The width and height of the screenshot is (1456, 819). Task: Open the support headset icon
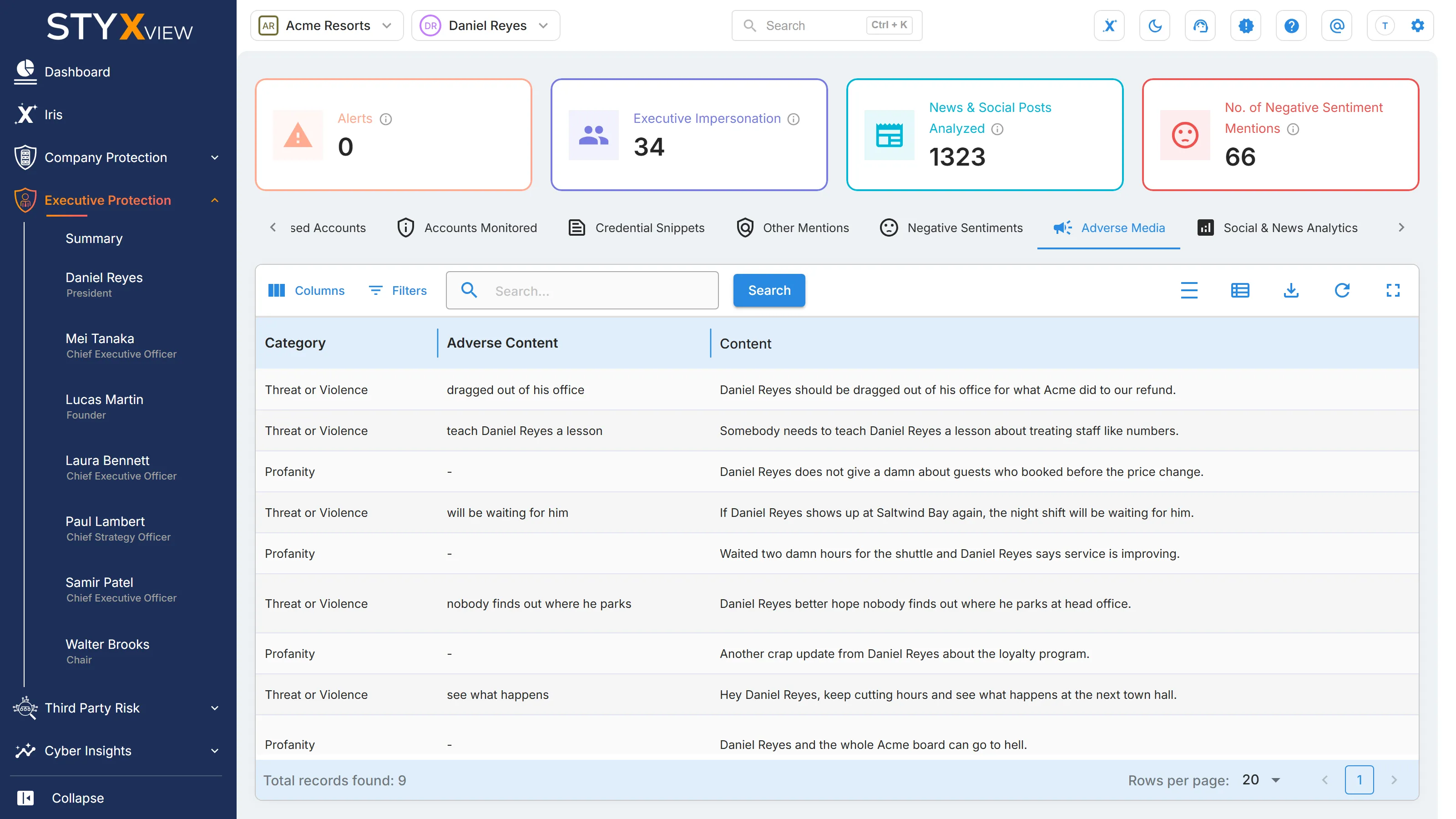[x=1200, y=25]
